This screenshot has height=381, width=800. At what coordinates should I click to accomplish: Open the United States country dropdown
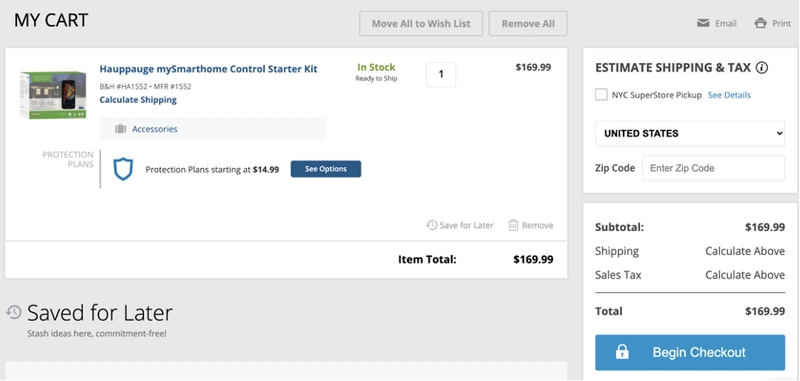tap(690, 134)
